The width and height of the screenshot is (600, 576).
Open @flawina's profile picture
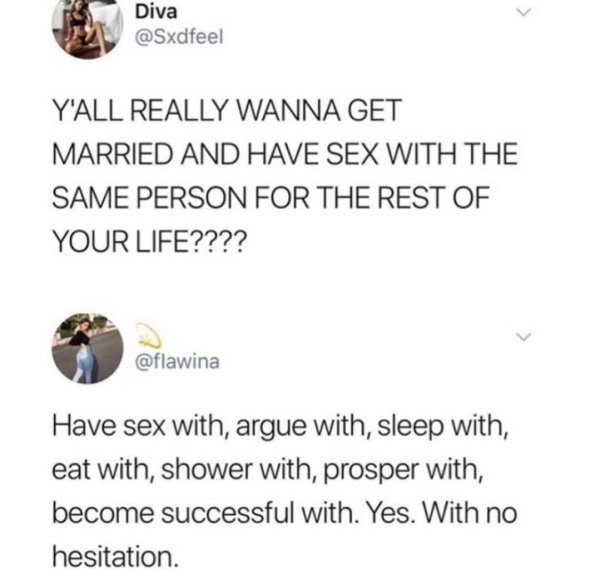pyautogui.click(x=88, y=348)
